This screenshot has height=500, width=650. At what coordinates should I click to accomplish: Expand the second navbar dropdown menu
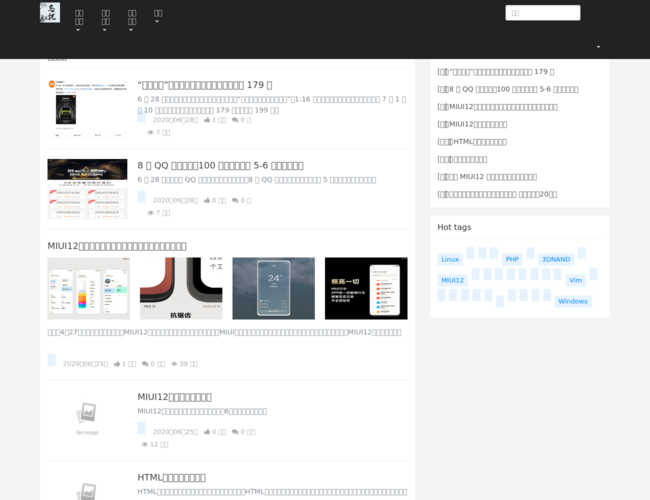(x=106, y=21)
